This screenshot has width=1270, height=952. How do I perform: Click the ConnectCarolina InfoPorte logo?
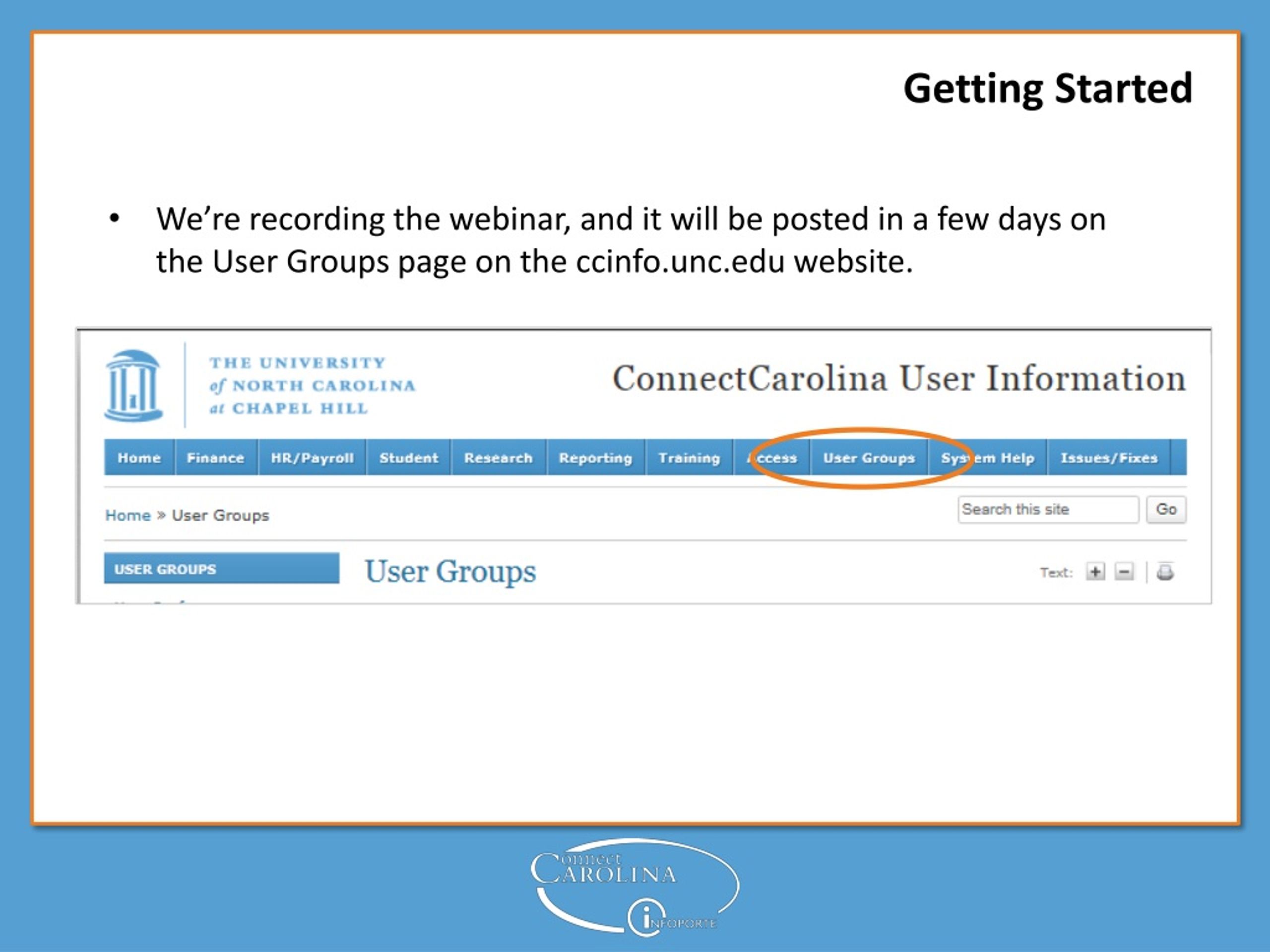coord(635,887)
